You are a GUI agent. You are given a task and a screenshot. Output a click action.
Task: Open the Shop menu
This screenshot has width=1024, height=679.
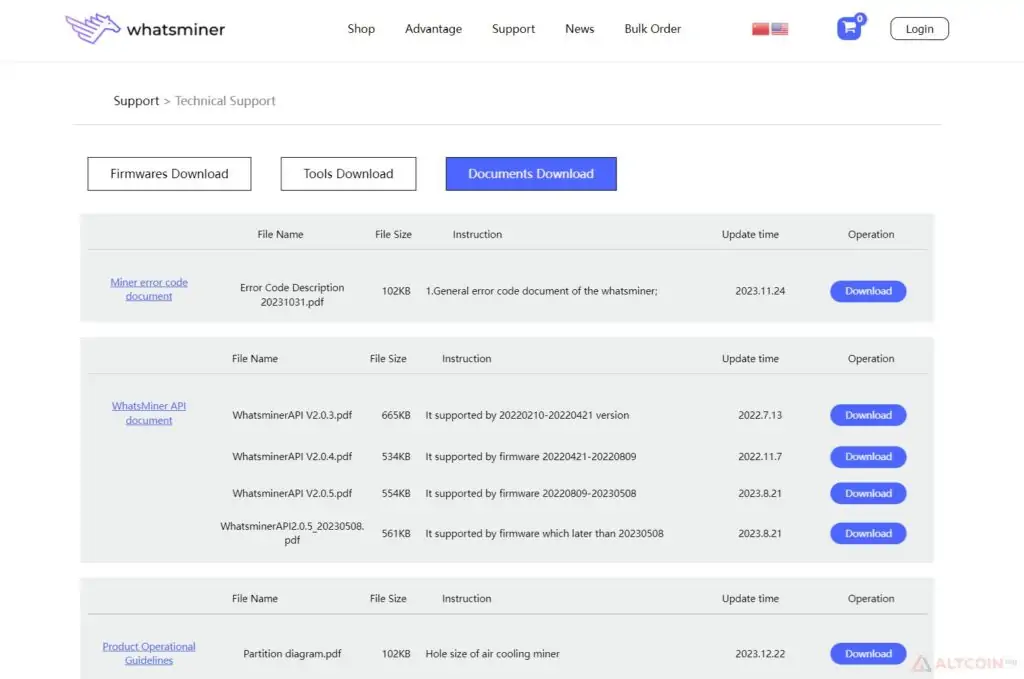click(x=361, y=29)
